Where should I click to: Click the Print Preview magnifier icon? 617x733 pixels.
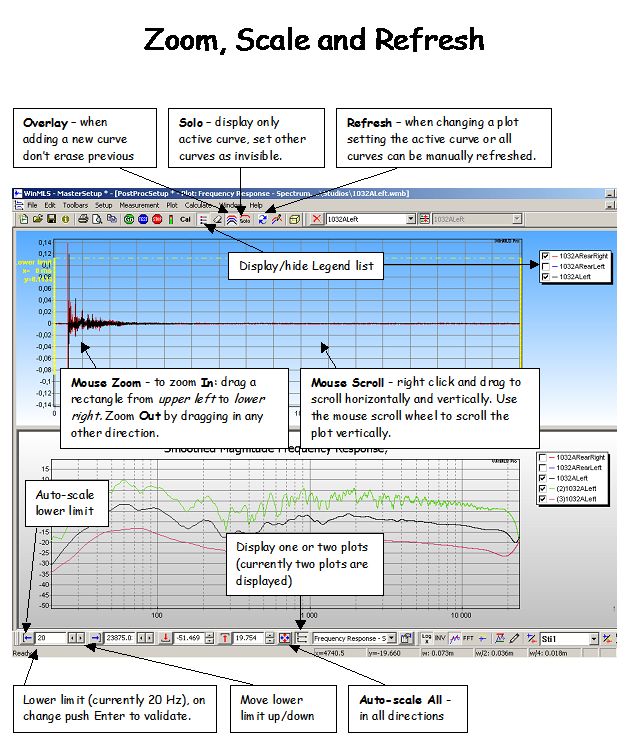[97, 219]
